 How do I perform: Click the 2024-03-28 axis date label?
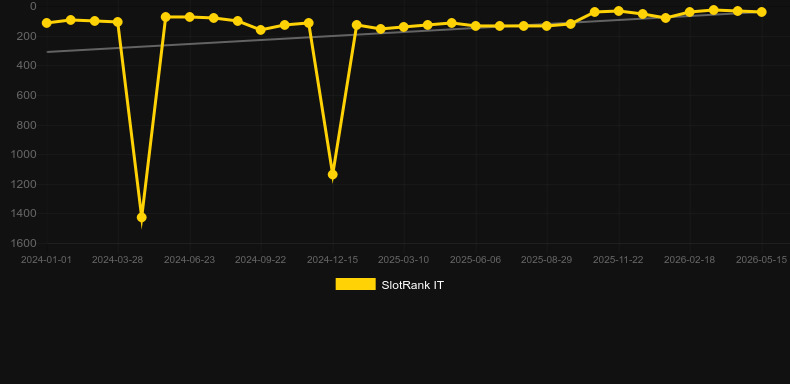pyautogui.click(x=117, y=260)
